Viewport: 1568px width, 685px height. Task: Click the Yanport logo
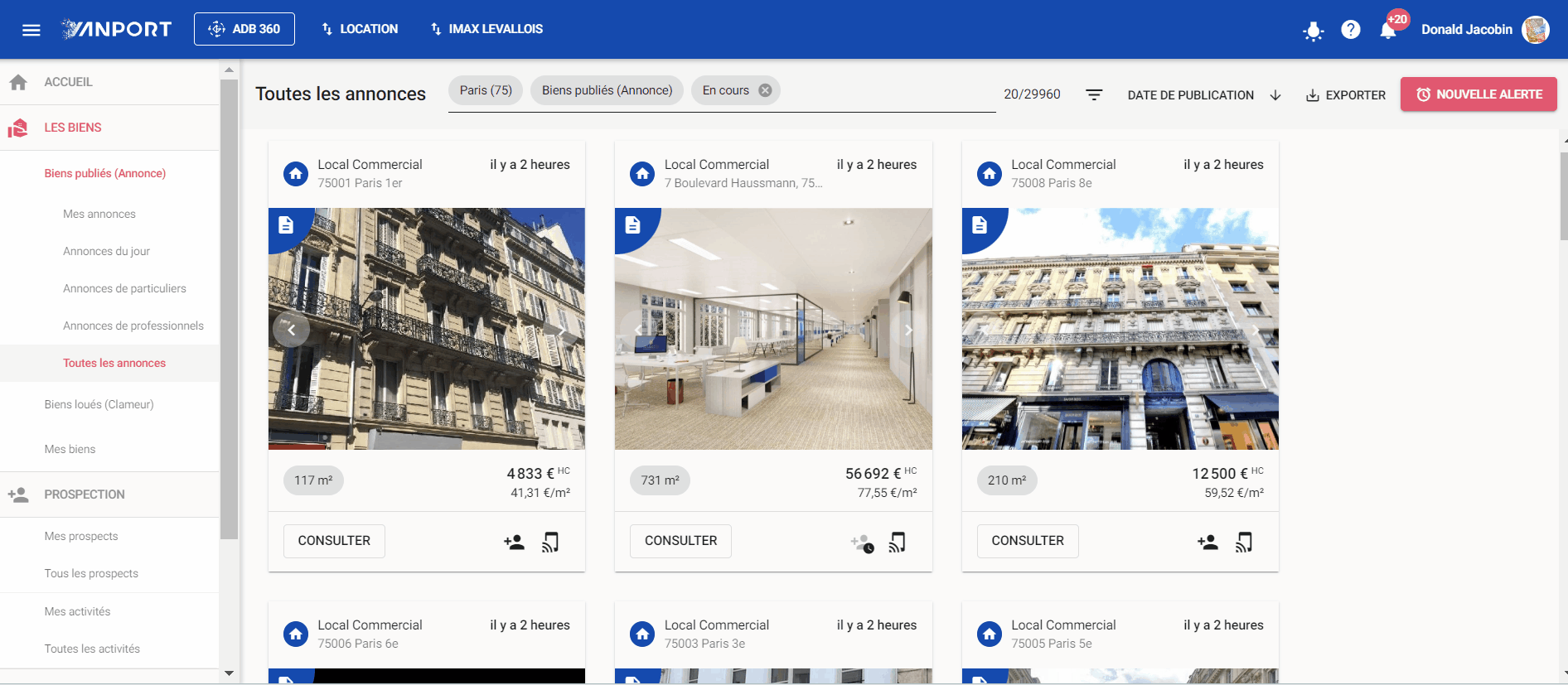coord(117,29)
